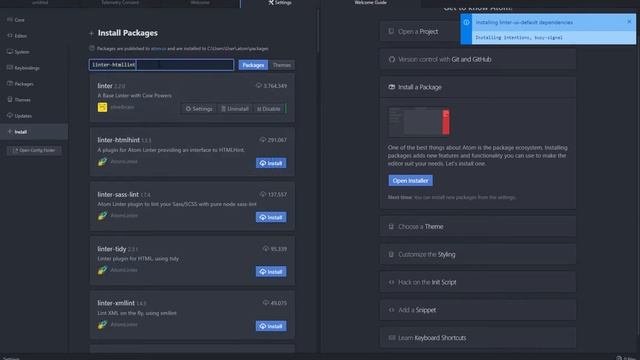This screenshot has width=640, height=360.
Task: Go to the Keybindings section
Action: pos(34,68)
